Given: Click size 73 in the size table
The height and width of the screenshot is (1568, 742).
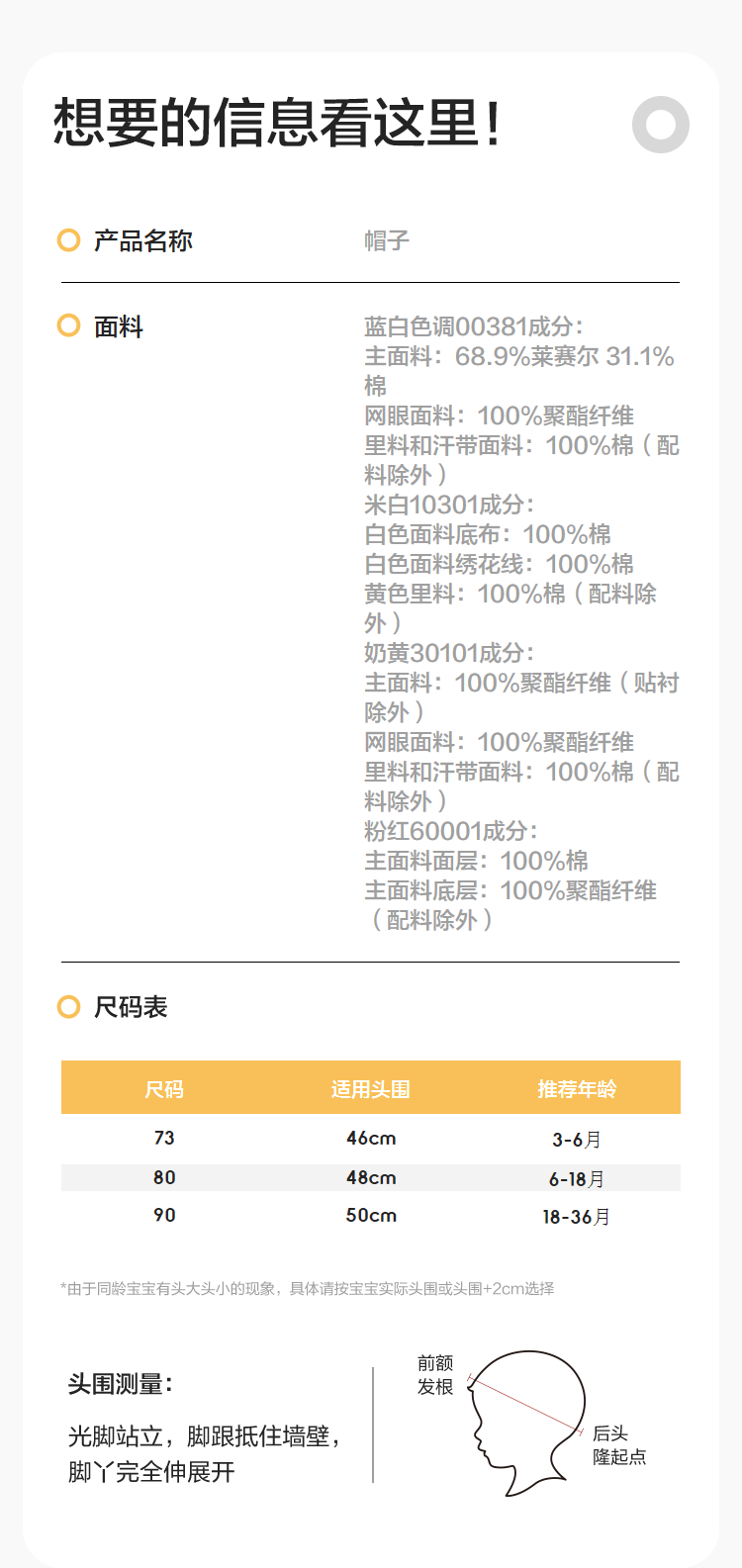Looking at the screenshot, I should (x=164, y=1138).
